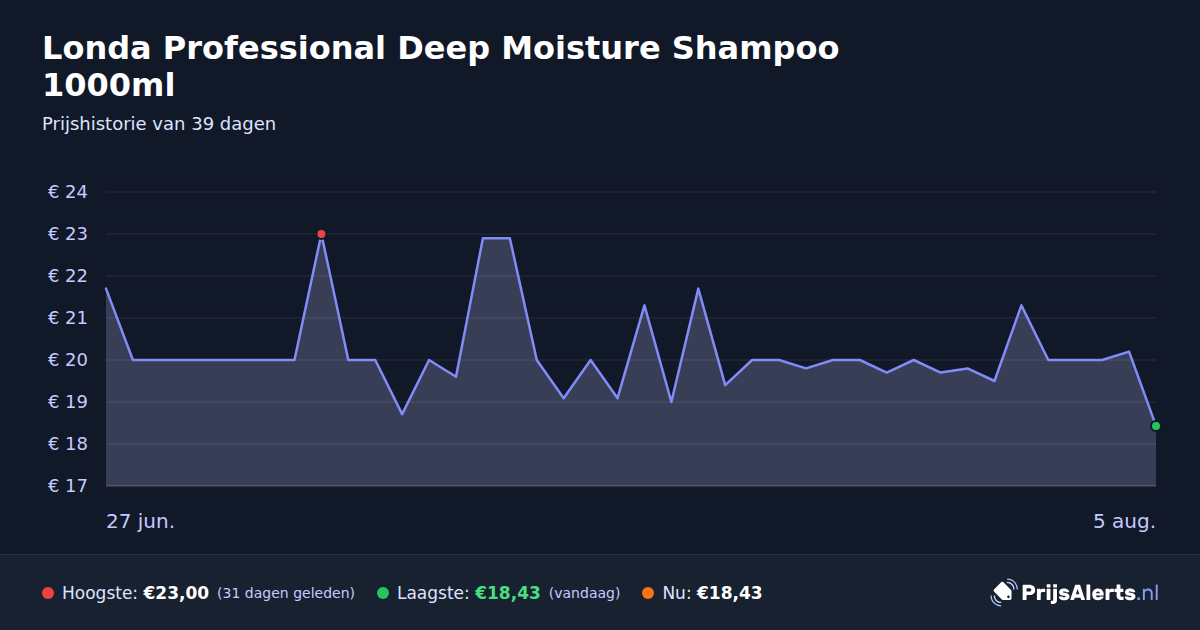Image resolution: width=1200 pixels, height=630 pixels.
Task: Click the orange Nu legend dot
Action: click(648, 593)
